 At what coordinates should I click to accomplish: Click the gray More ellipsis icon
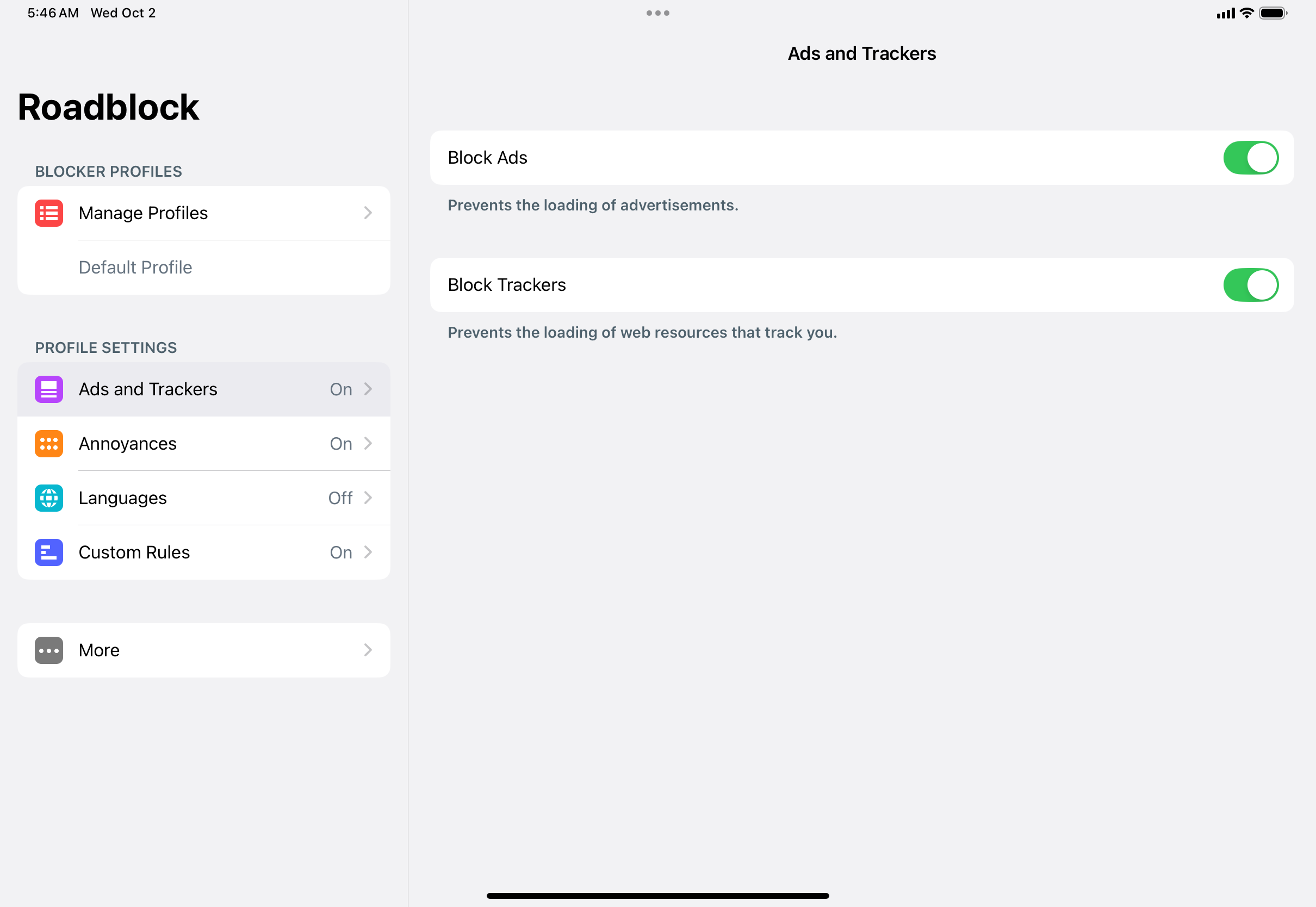tap(49, 650)
